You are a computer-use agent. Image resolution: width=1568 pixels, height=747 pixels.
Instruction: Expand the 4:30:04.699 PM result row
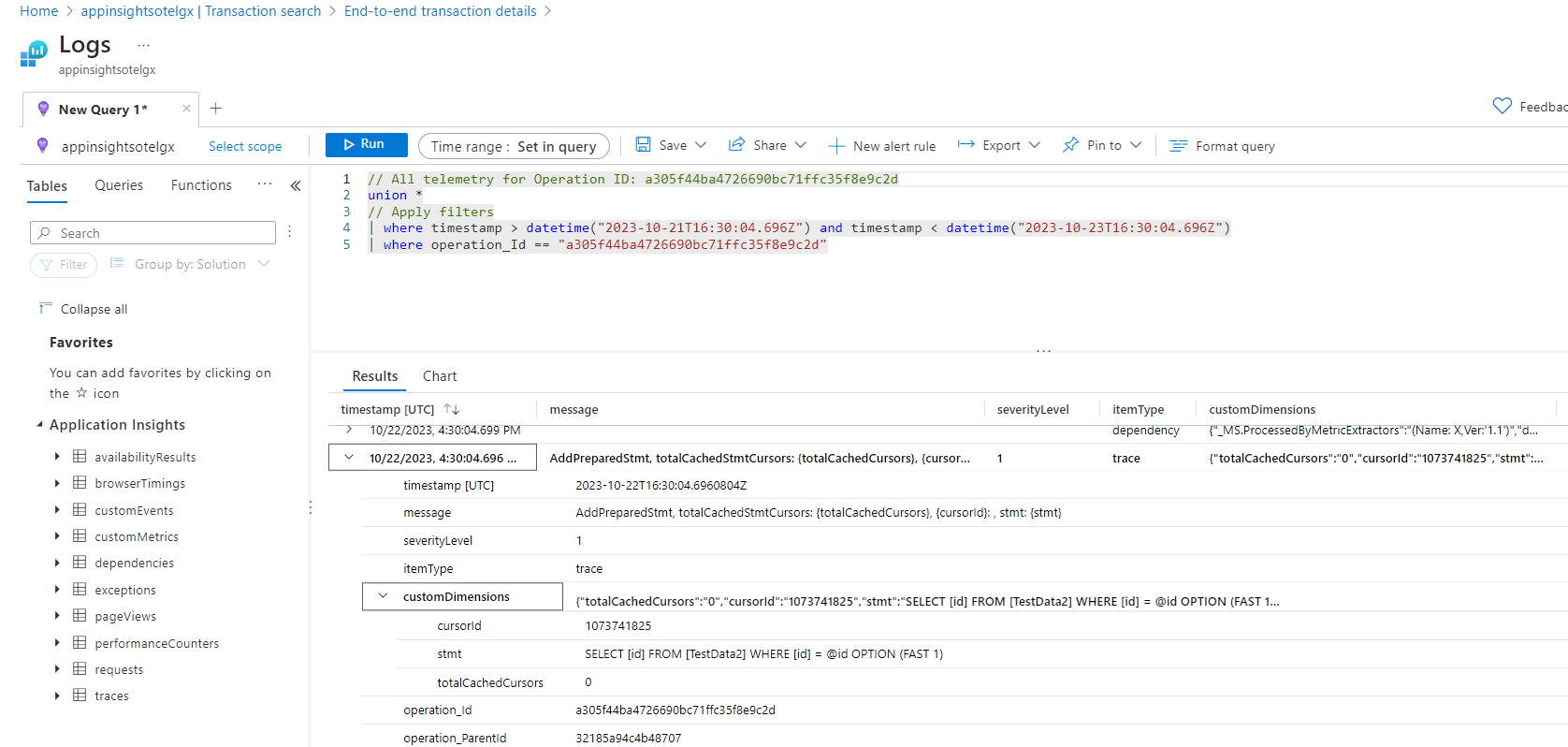349,430
